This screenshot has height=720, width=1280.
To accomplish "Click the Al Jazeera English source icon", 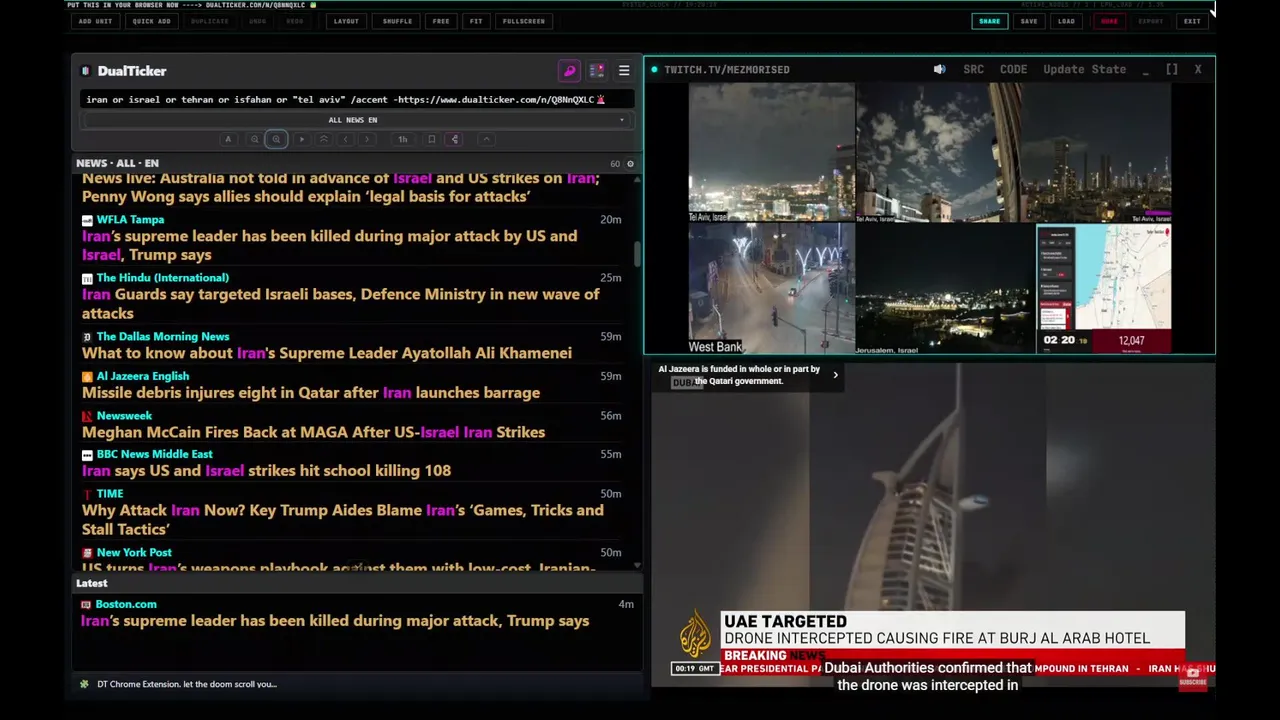I will (x=87, y=377).
